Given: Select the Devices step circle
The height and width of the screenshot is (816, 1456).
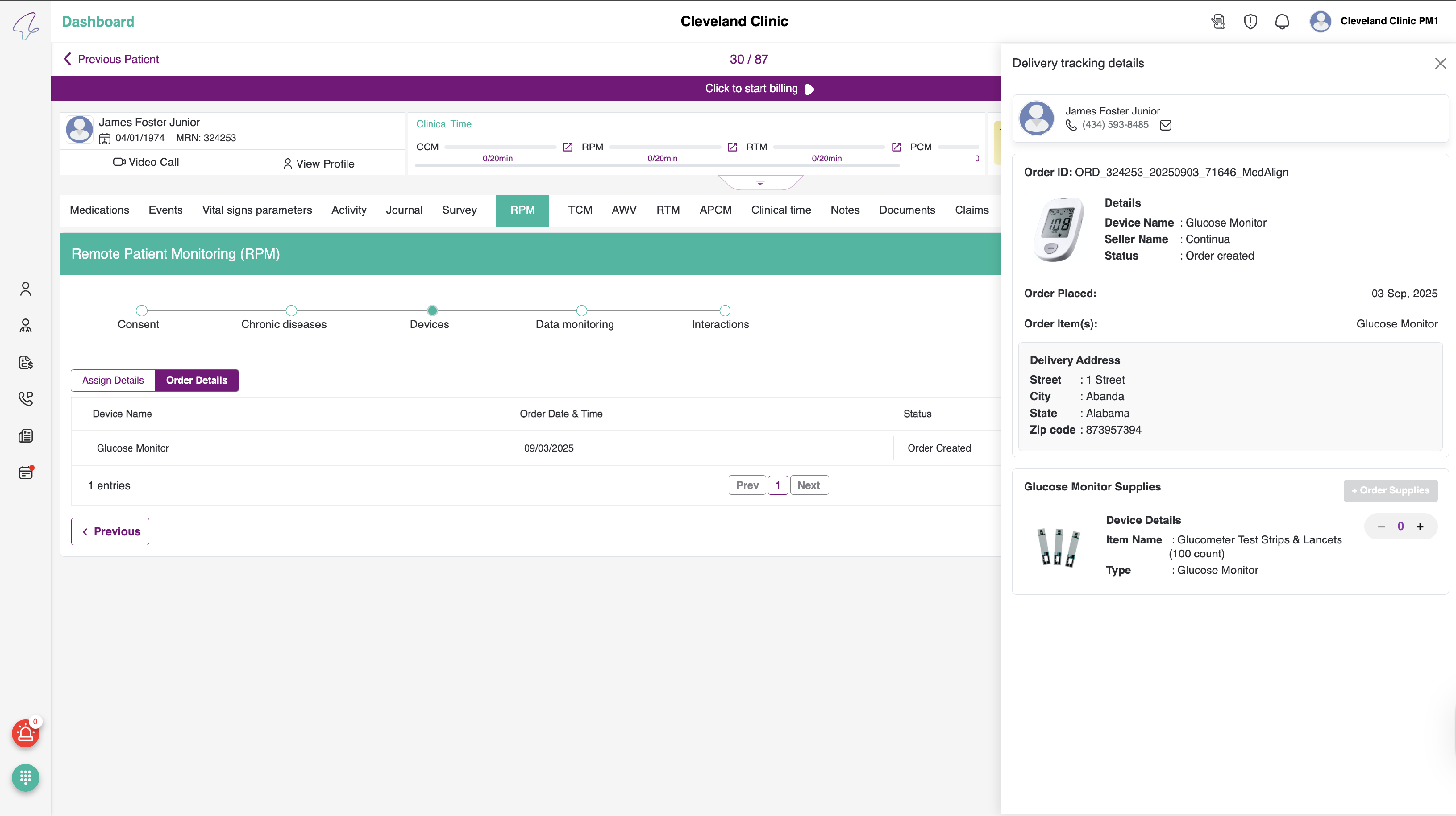Looking at the screenshot, I should 432,310.
